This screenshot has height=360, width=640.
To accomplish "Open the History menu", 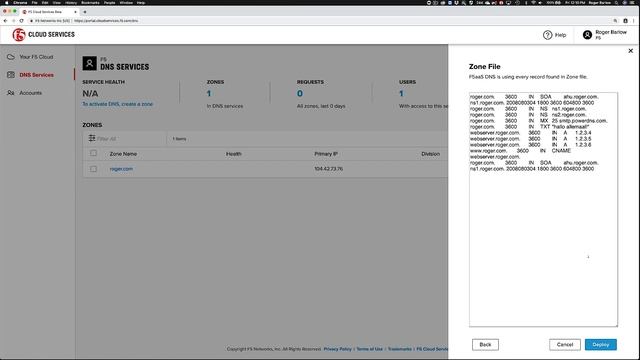I will coord(71,2).
